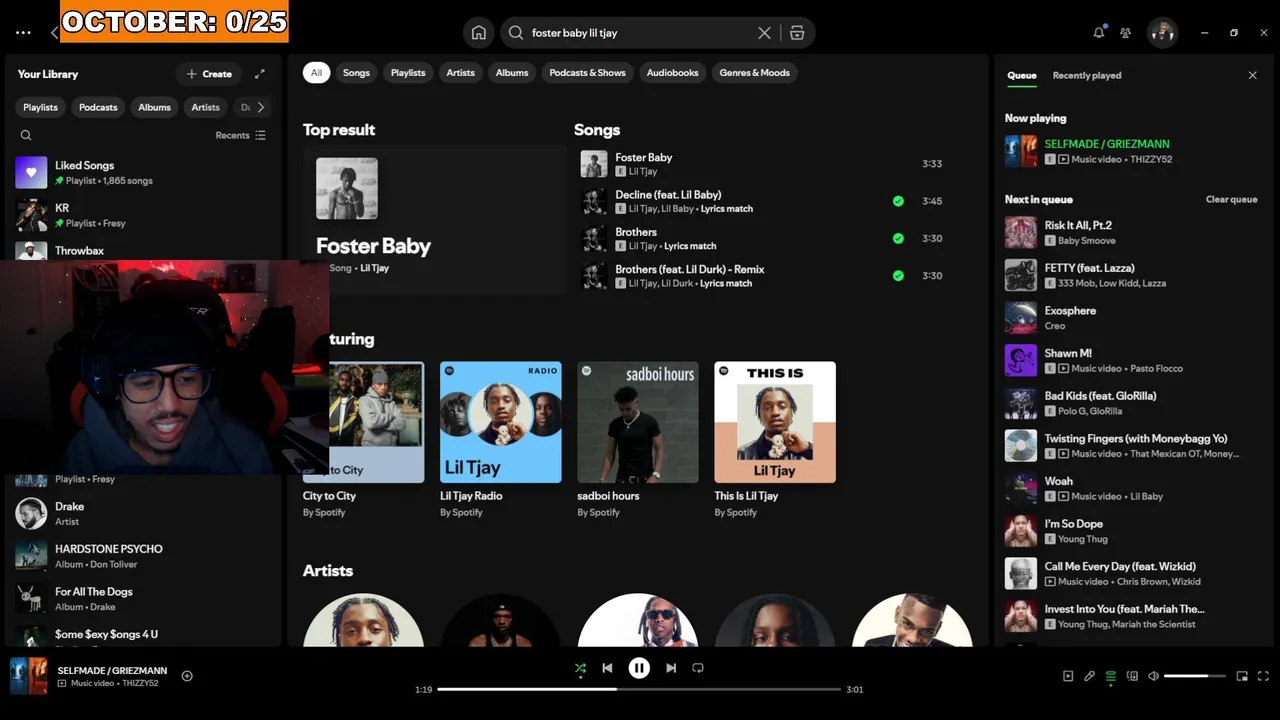Click in the search input field
1280x720 pixels.
pyautogui.click(x=640, y=33)
